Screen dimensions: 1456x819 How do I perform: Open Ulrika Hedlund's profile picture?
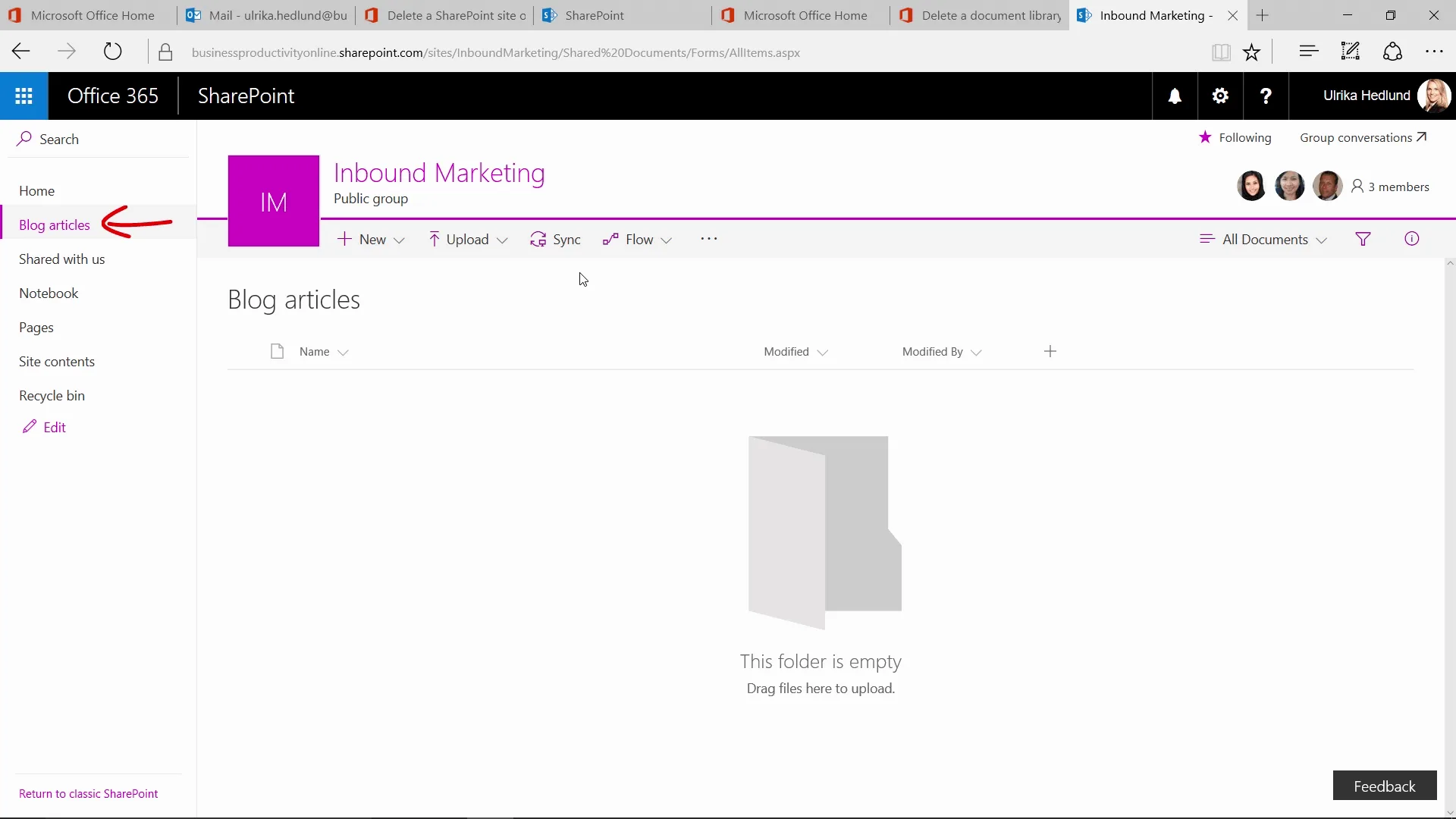point(1433,96)
